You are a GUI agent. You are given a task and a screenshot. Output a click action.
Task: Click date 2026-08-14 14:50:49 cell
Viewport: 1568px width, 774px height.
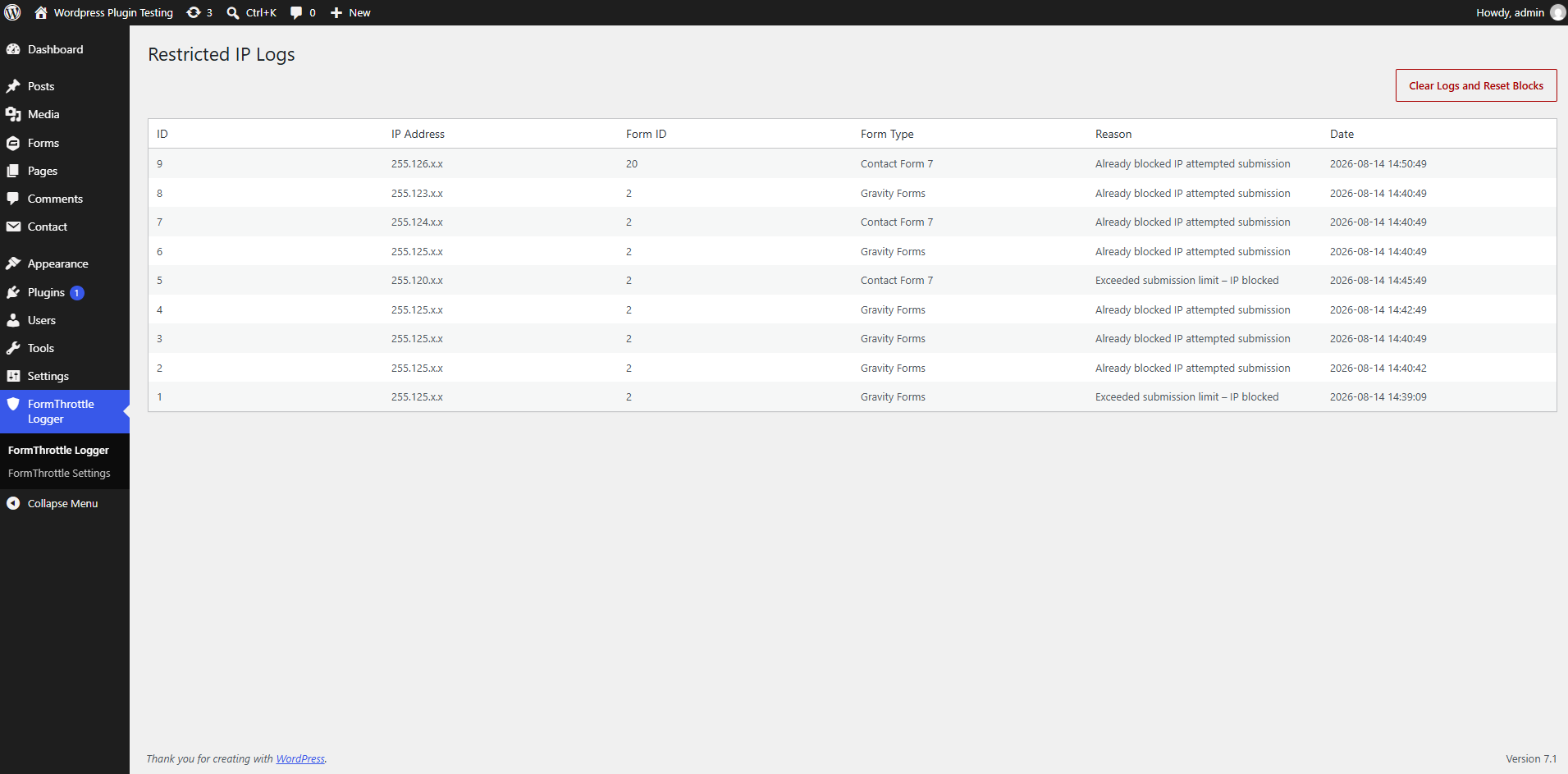[1378, 163]
